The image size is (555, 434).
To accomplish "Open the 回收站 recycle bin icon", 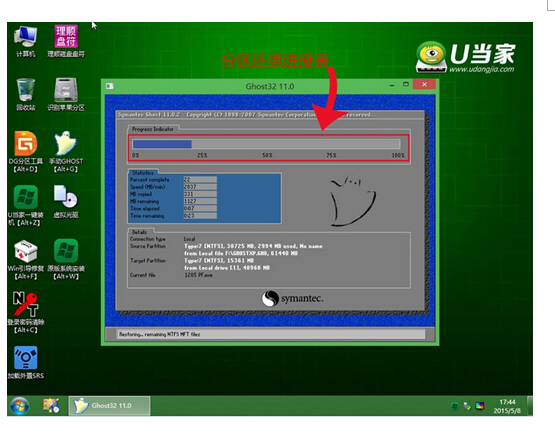I will (25, 95).
